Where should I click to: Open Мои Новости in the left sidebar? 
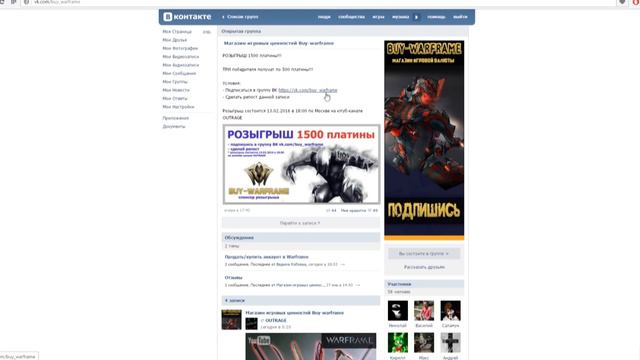pos(176,90)
